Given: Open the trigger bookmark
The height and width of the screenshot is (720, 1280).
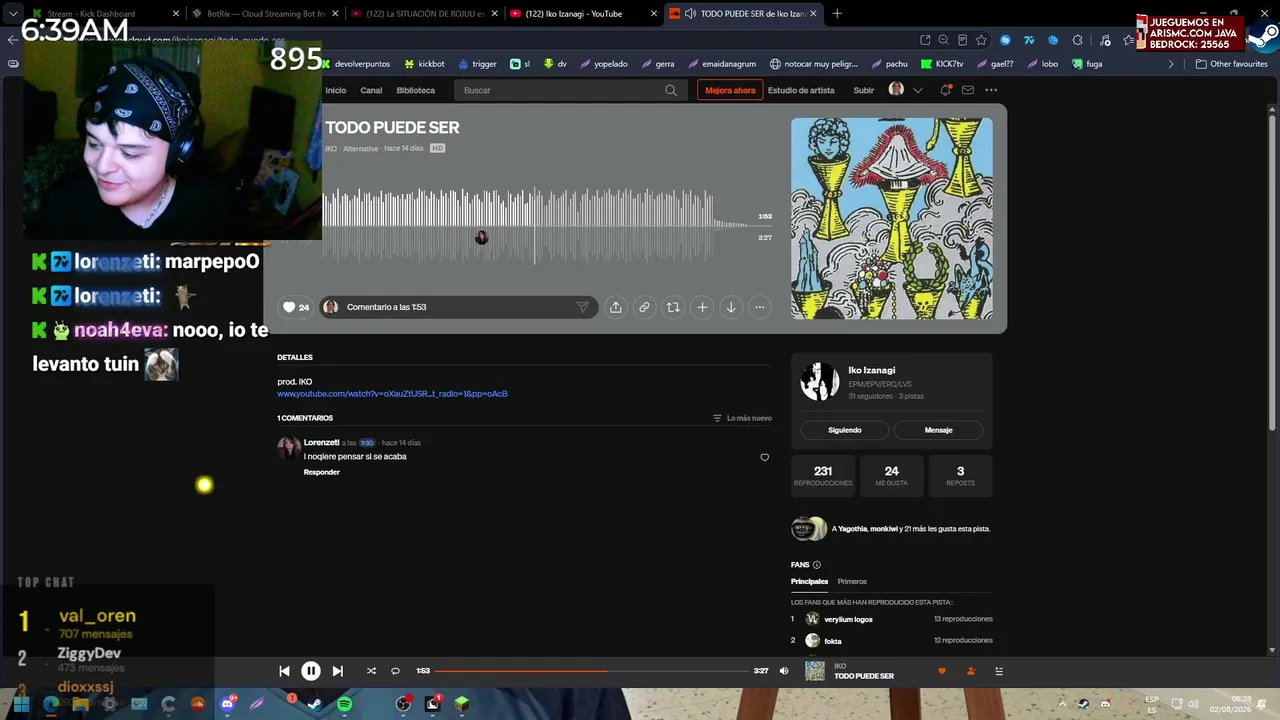Looking at the screenshot, I should (x=477, y=64).
